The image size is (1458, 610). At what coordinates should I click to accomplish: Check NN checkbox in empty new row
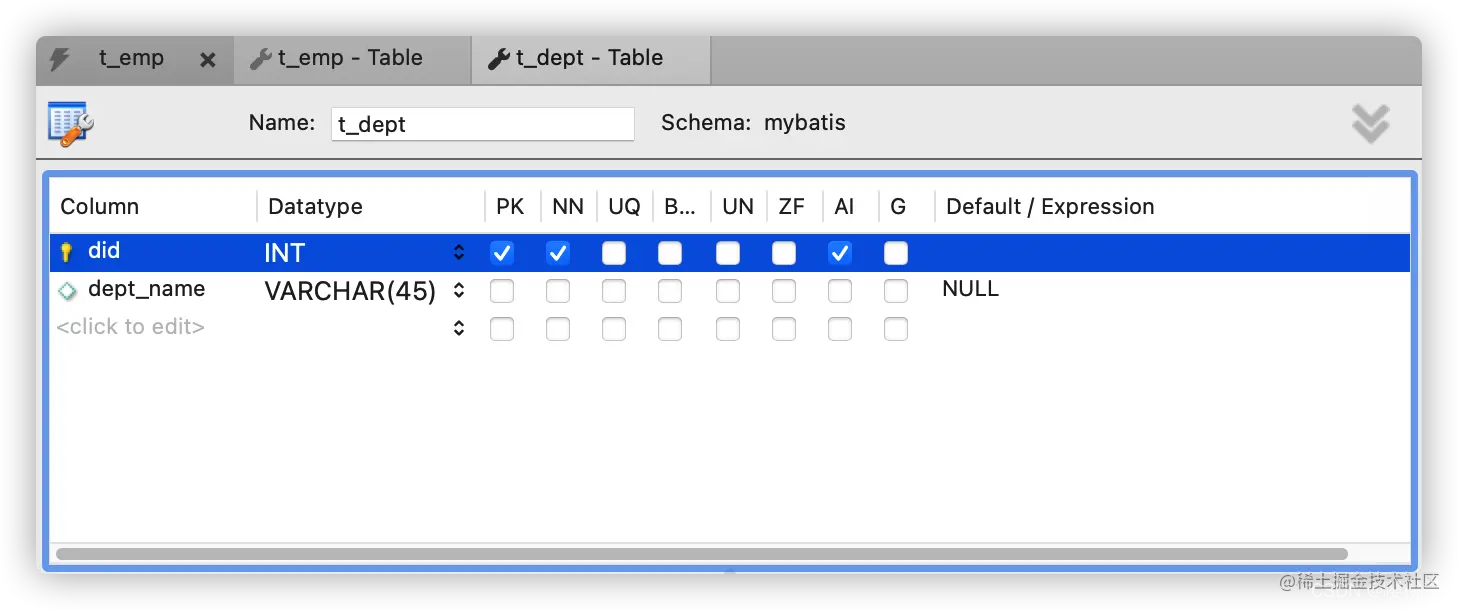[558, 329]
